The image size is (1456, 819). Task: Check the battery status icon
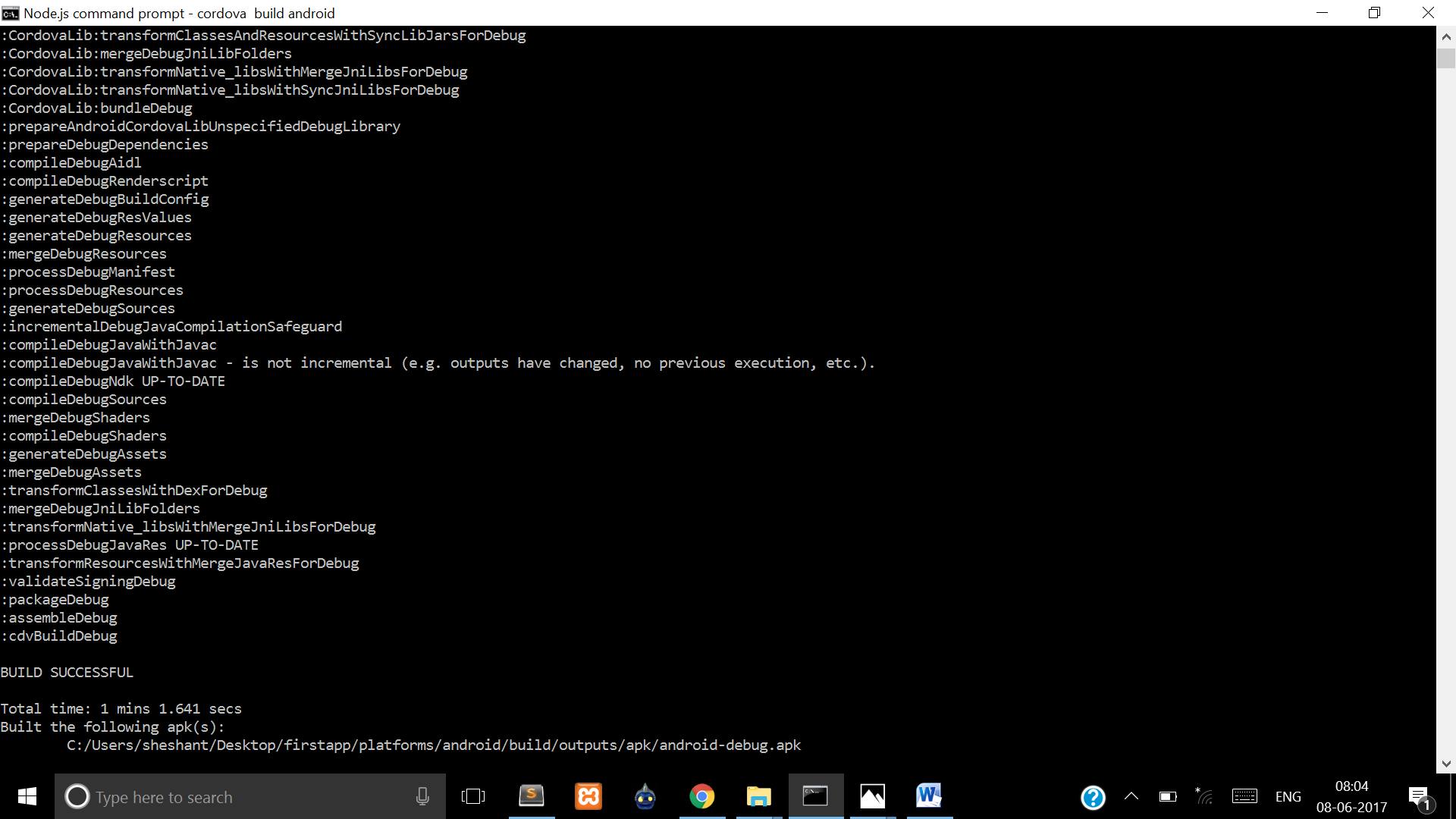tap(1168, 796)
